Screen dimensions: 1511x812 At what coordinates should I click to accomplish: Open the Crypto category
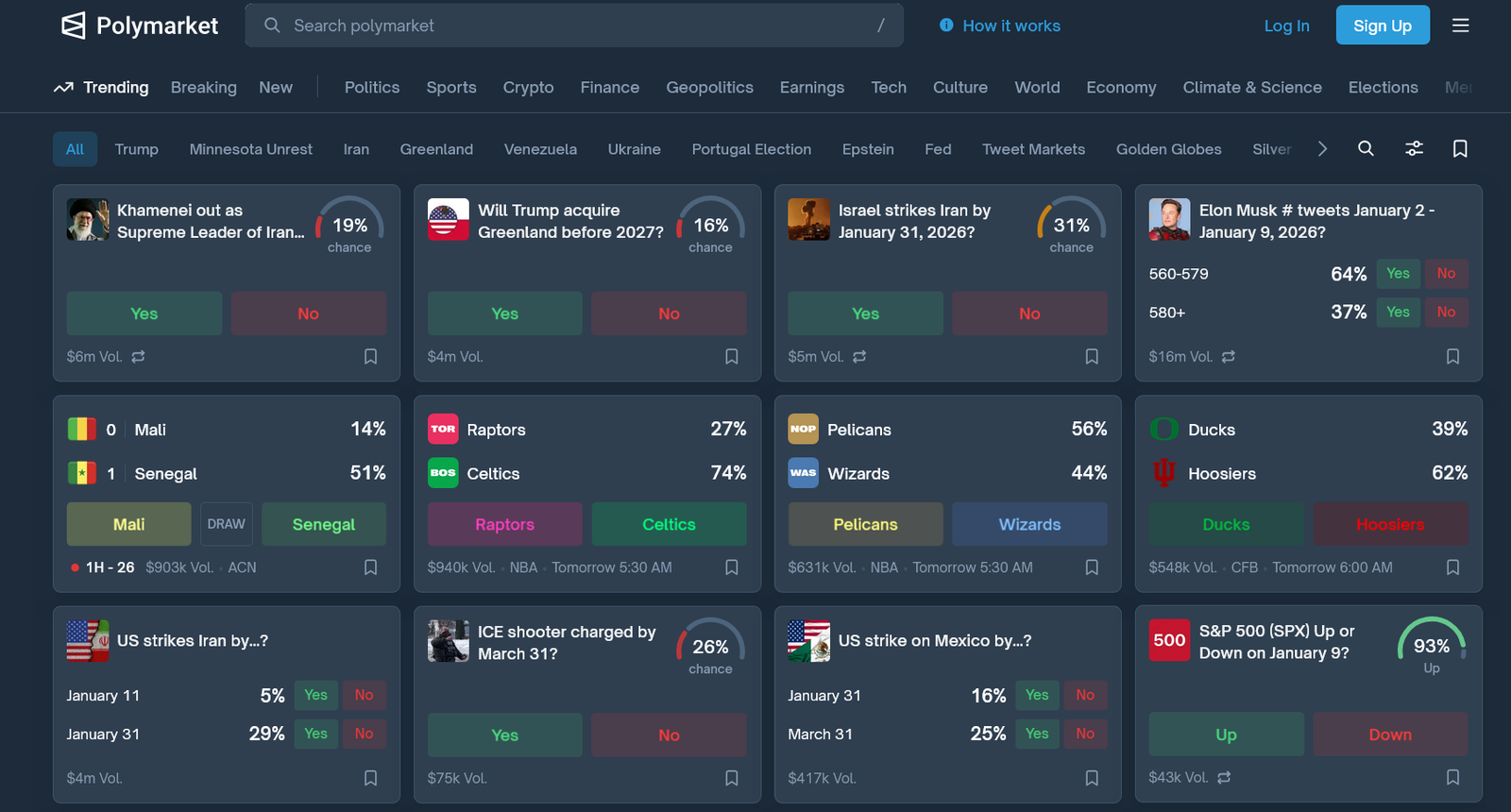(x=528, y=87)
